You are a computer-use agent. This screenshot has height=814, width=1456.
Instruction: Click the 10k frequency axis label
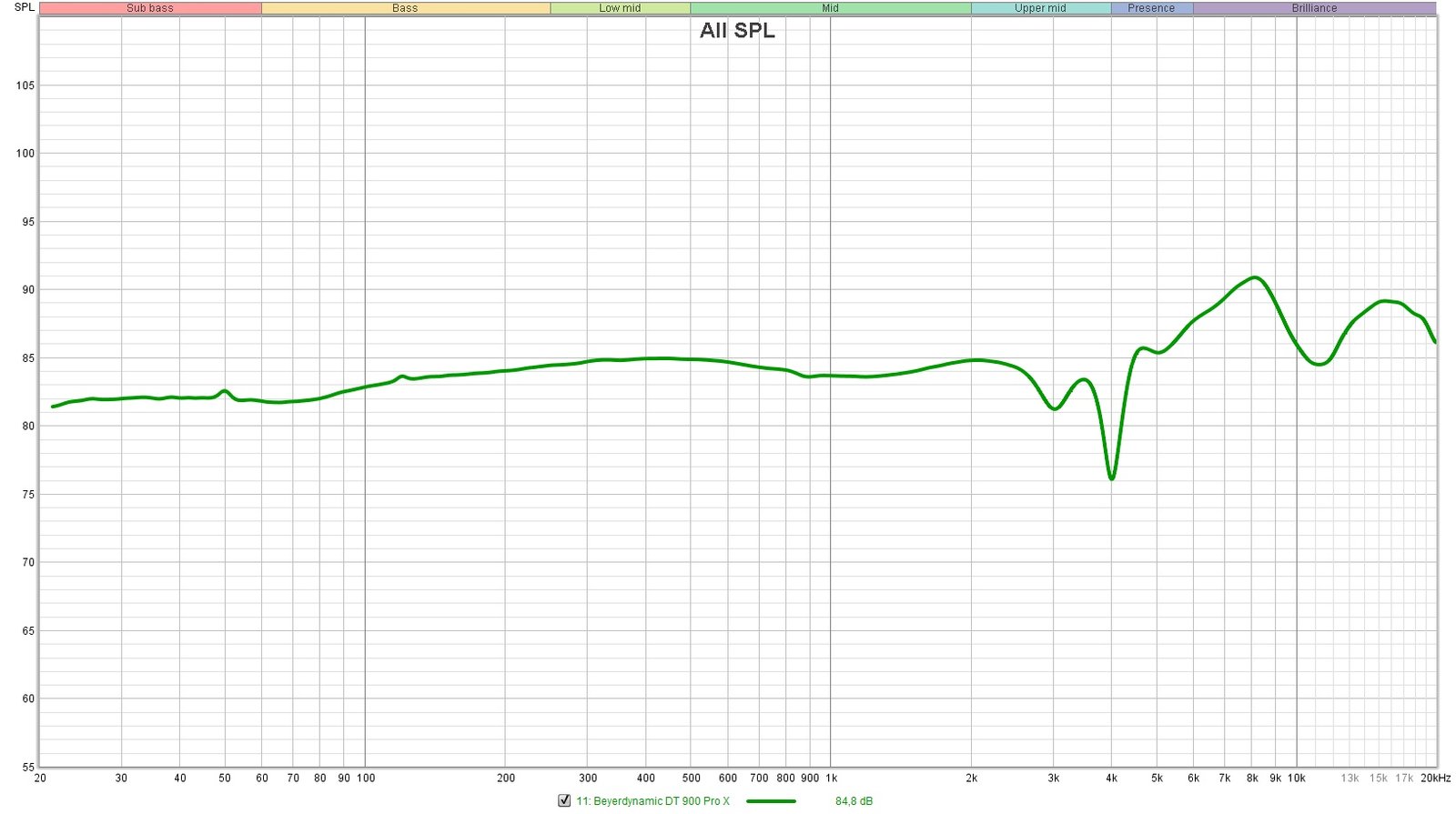pos(1296,779)
